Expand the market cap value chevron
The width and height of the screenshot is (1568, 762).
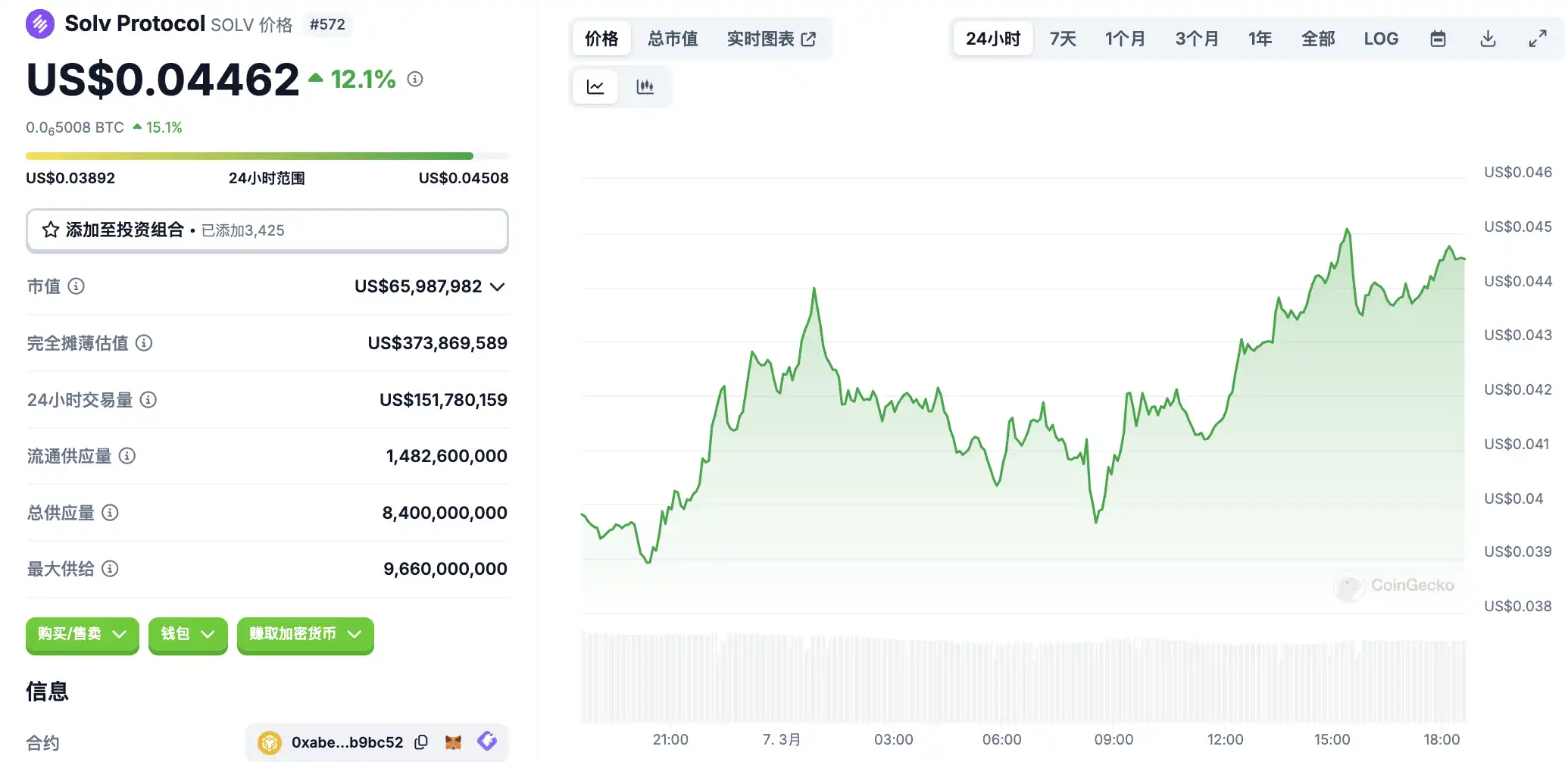[498, 286]
